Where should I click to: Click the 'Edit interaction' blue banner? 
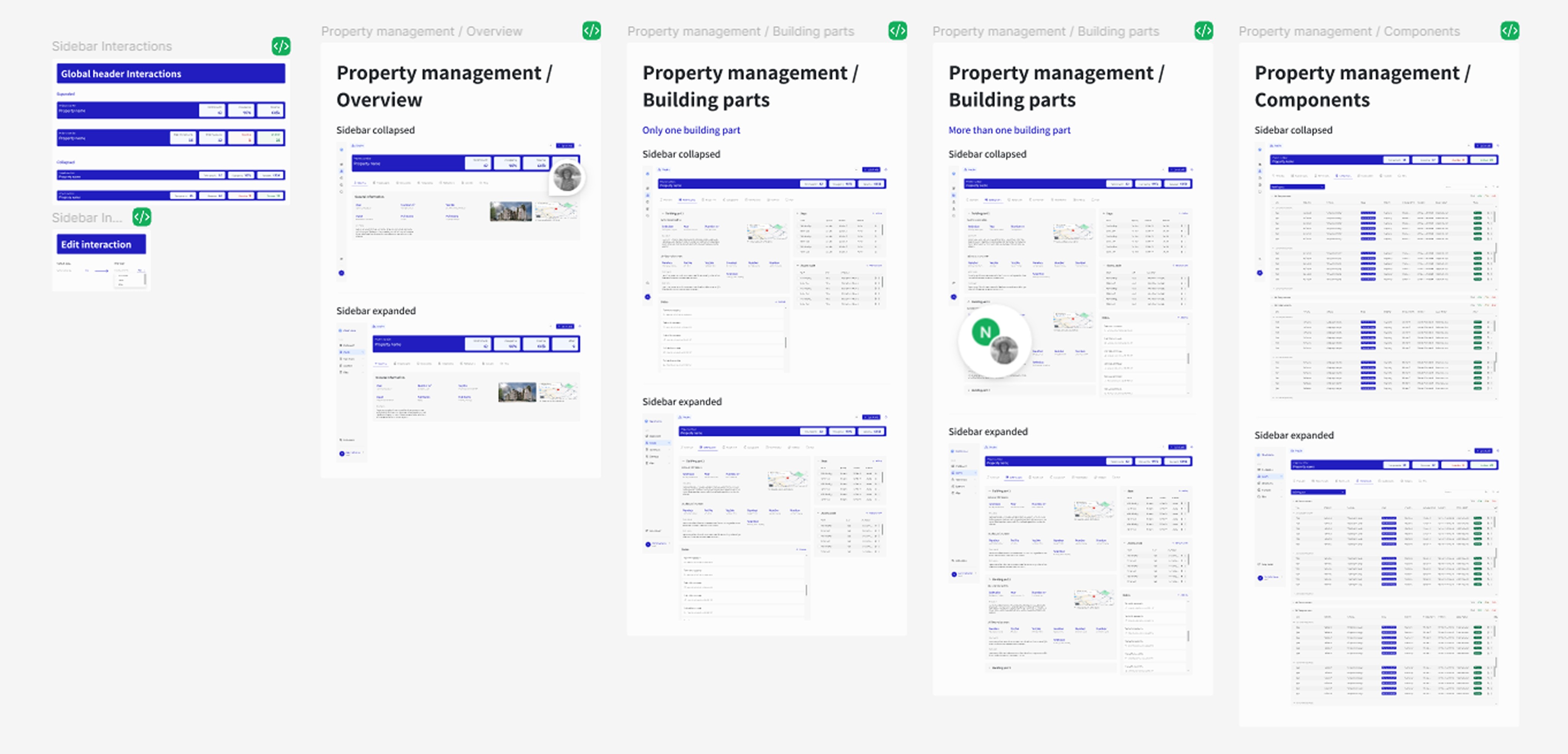pos(101,244)
